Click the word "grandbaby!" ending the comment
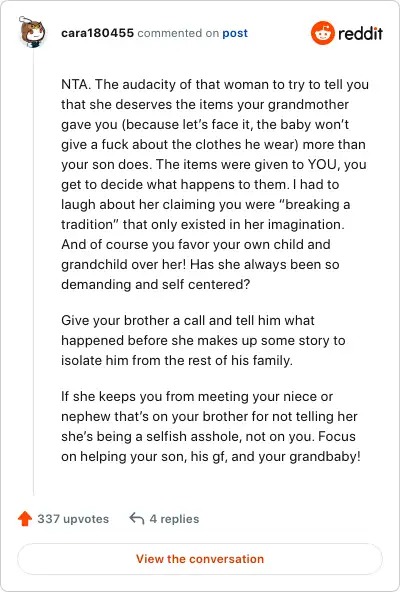Viewport: 400px width, 592px height. point(325,456)
